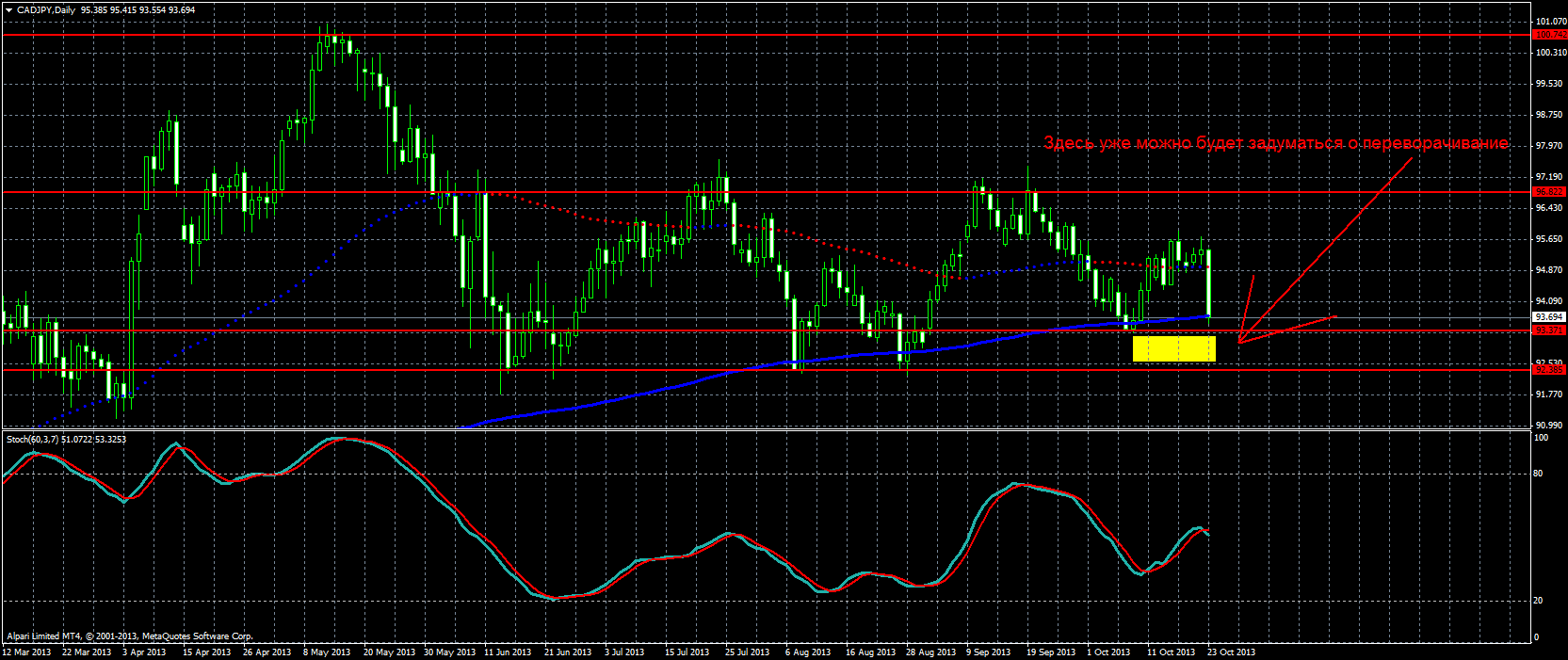Click the 23 Oct 2013 date label
Screen dimensions: 1568x660
(x=1231, y=652)
